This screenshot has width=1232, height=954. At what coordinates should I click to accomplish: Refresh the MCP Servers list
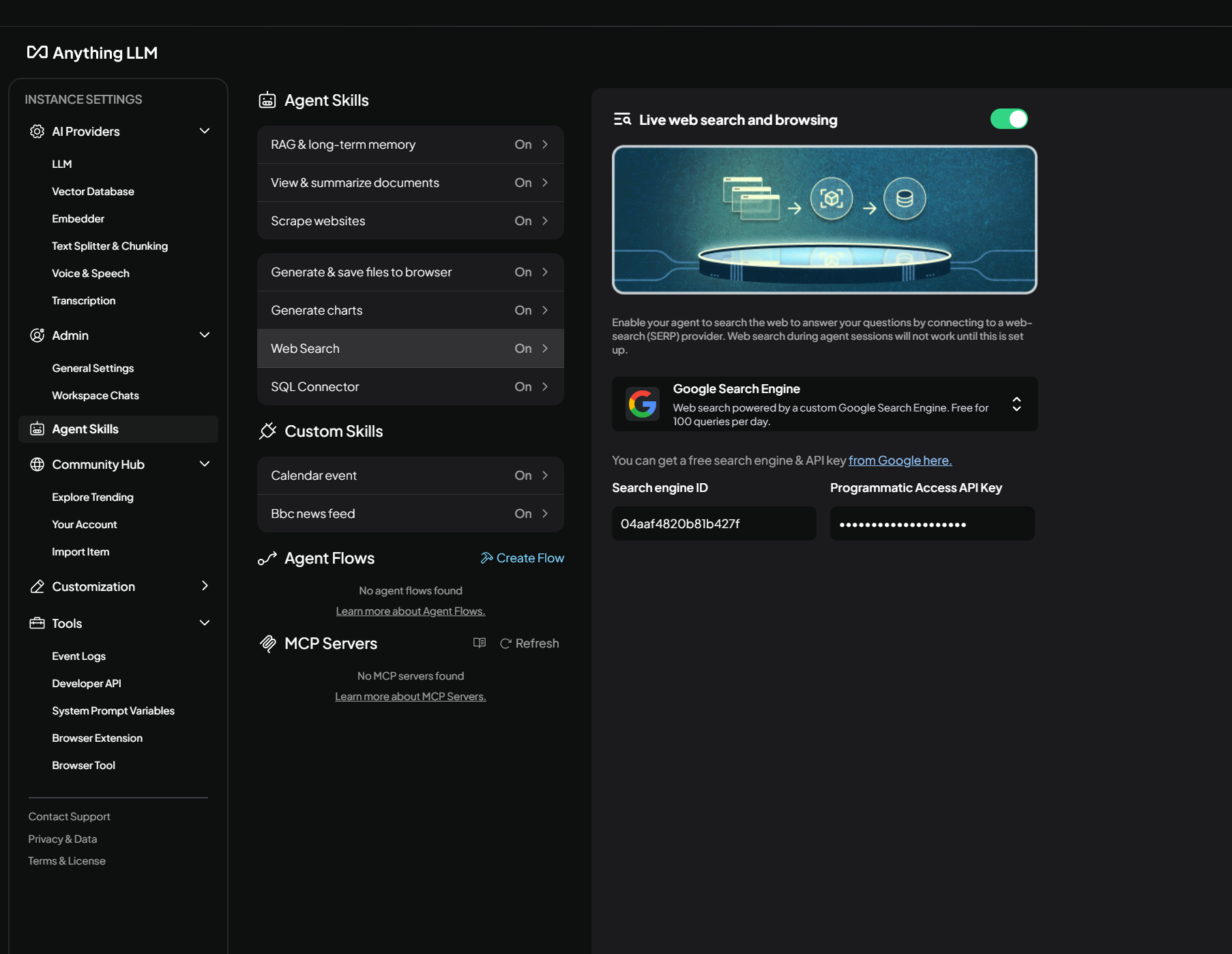pyautogui.click(x=529, y=644)
